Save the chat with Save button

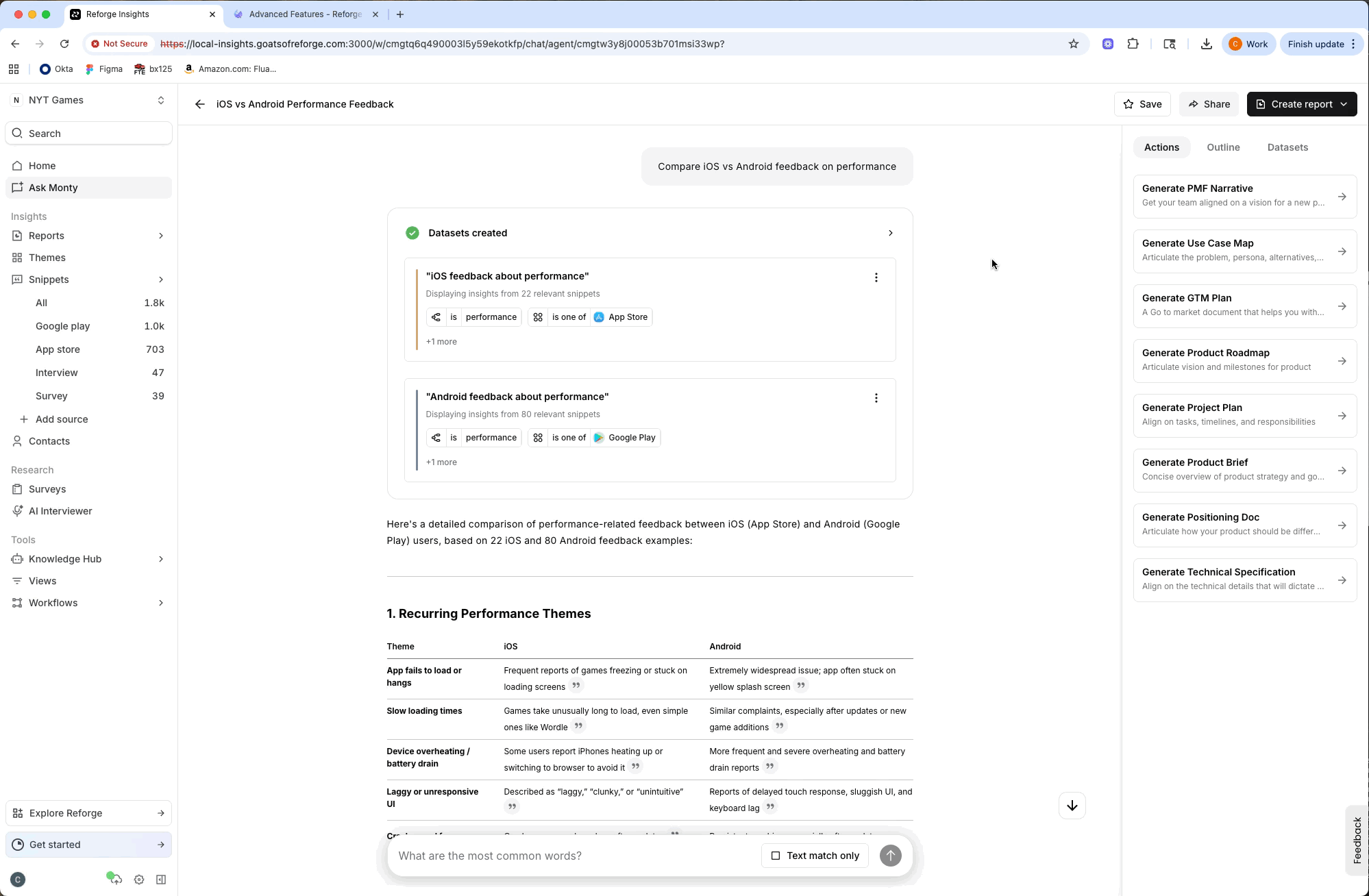(1142, 104)
